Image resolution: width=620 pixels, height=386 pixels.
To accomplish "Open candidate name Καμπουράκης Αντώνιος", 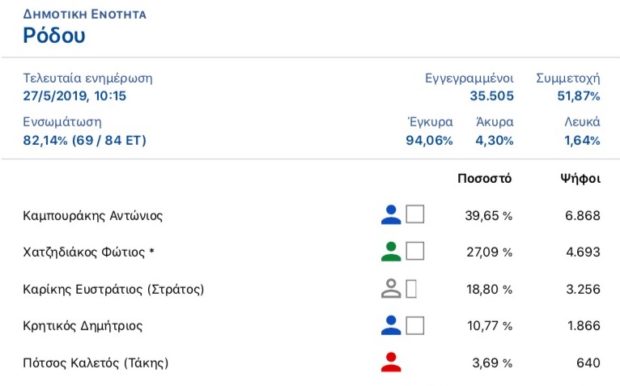I will [x=93, y=216].
